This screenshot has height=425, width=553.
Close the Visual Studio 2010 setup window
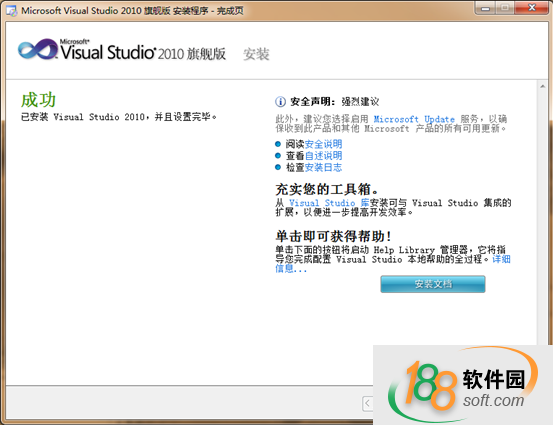[532, 8]
